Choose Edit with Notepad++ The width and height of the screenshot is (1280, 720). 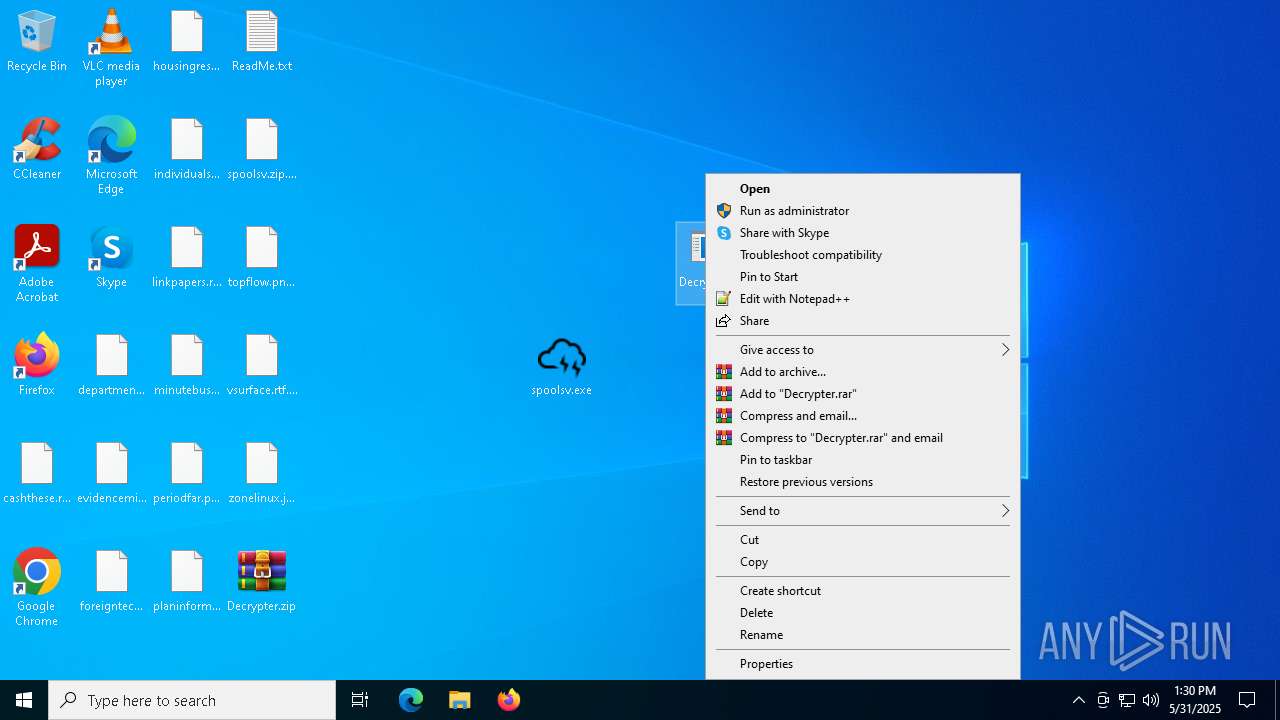(863, 299)
